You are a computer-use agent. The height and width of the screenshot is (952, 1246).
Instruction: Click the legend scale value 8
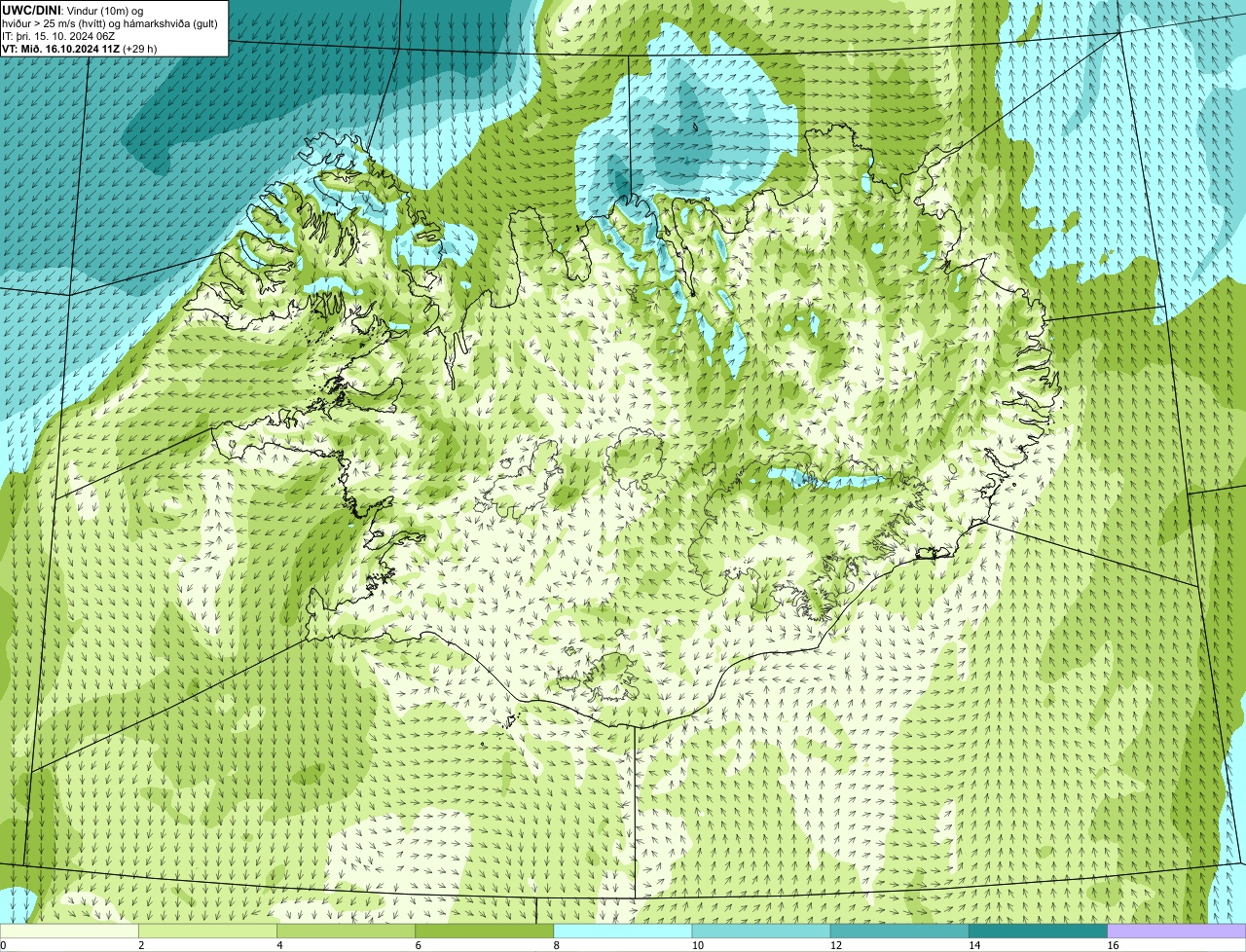coord(557,945)
